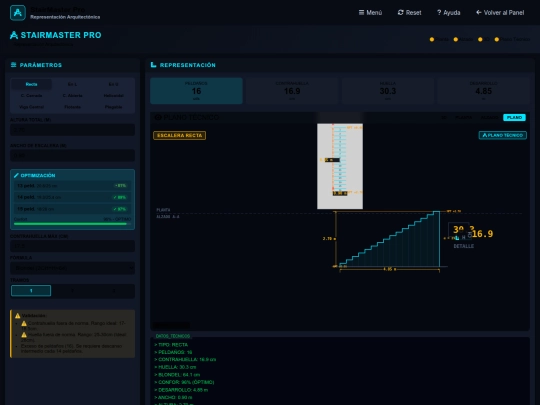The width and height of the screenshot is (540, 405).
Task: Click the Huella fuera de norma warning icon
Action: point(24,335)
